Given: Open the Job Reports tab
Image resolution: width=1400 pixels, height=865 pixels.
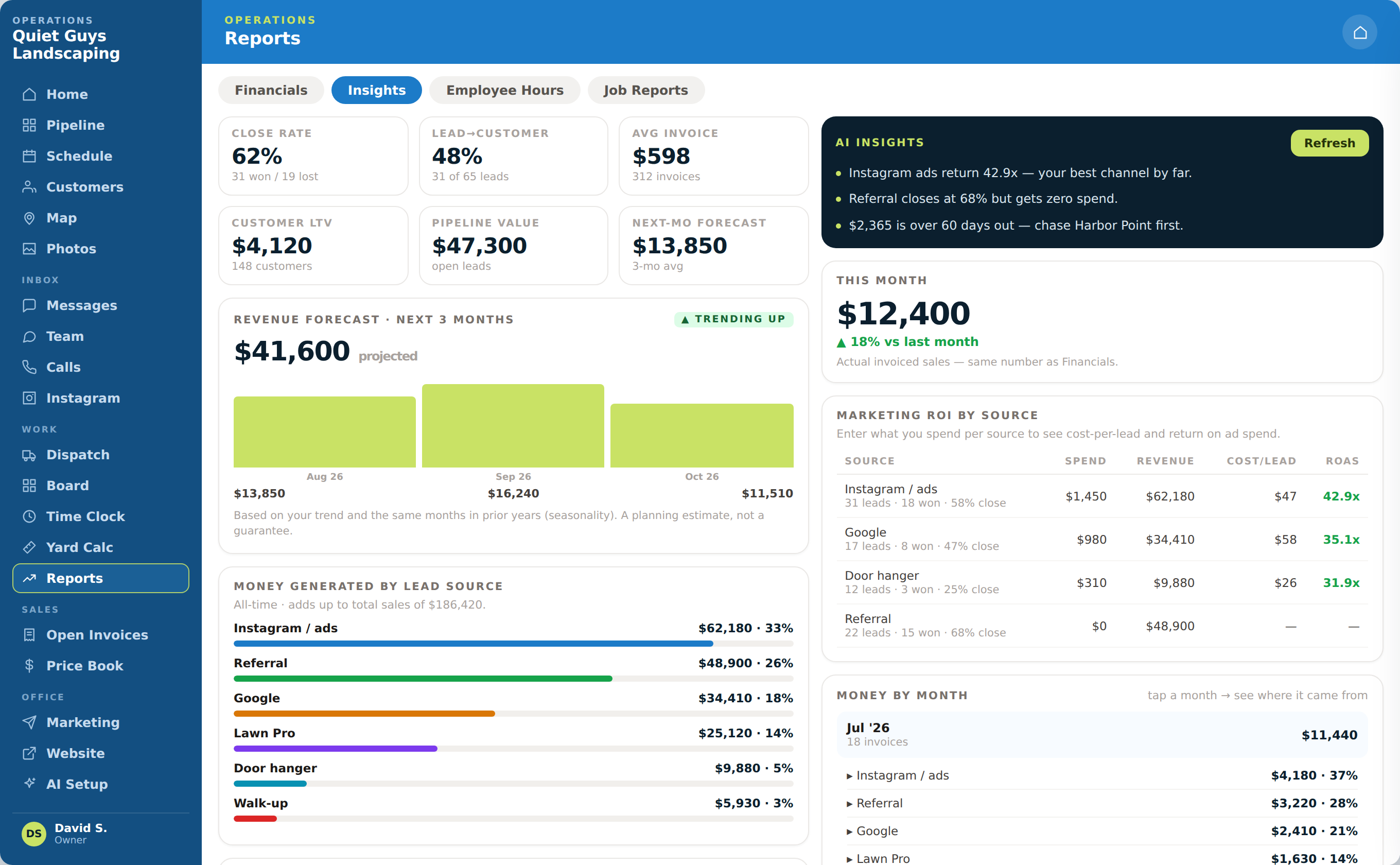Looking at the screenshot, I should pyautogui.click(x=645, y=91).
